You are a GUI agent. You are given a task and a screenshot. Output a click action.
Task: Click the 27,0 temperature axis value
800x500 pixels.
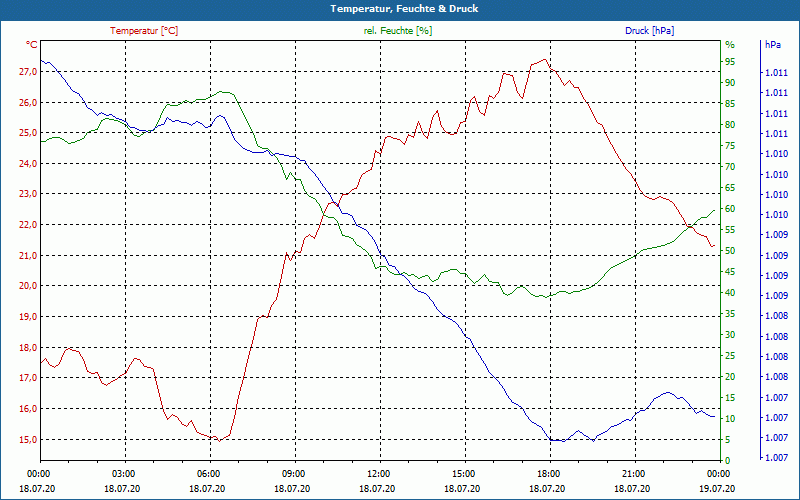(28, 72)
